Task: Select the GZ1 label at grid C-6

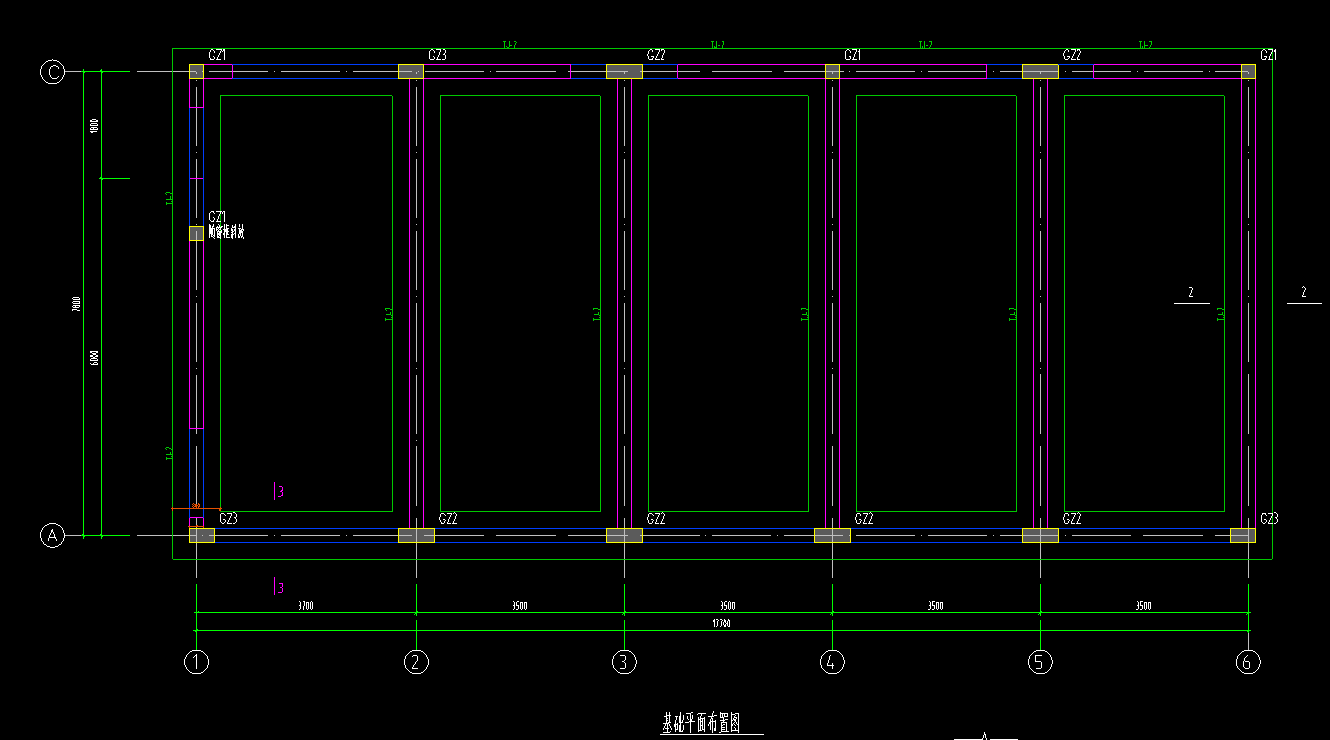Action: (1268, 55)
